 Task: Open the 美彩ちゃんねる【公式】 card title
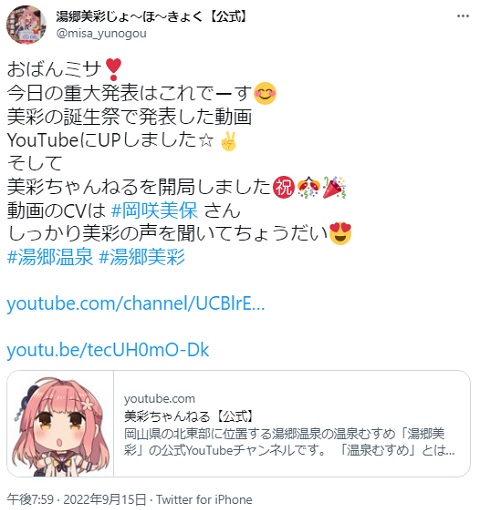coord(189,416)
